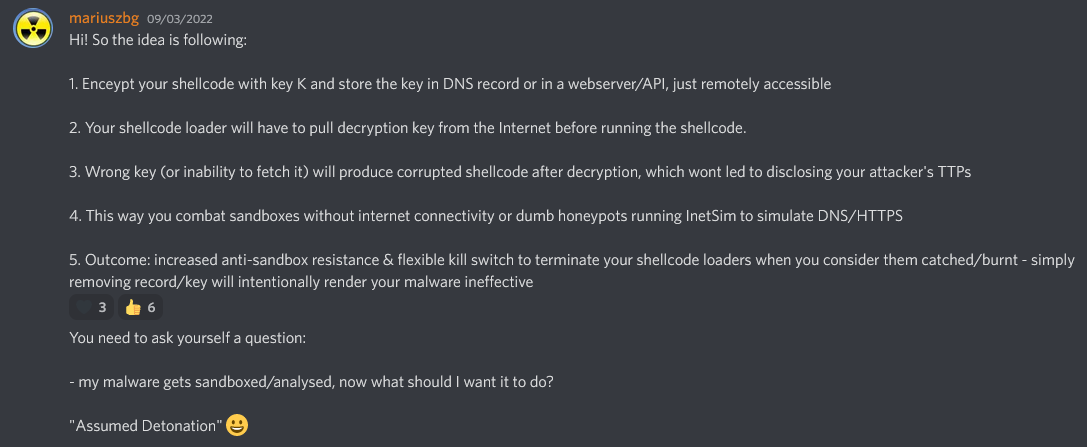
Task: Click the heart reaction count 3
Action: [x=102, y=307]
